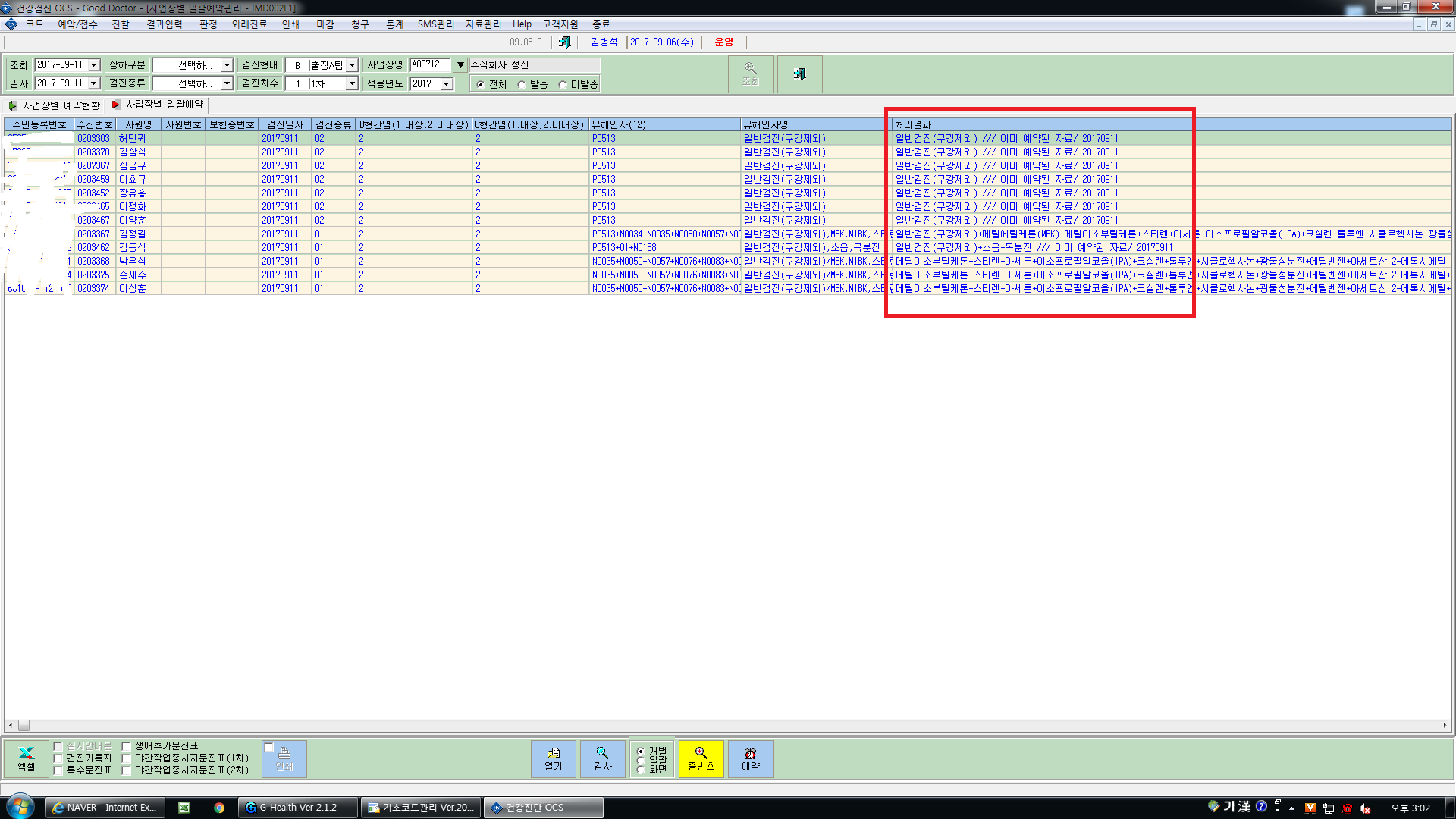
Task: Switch to the 사업장별 예약현황 tab
Action: [55, 105]
